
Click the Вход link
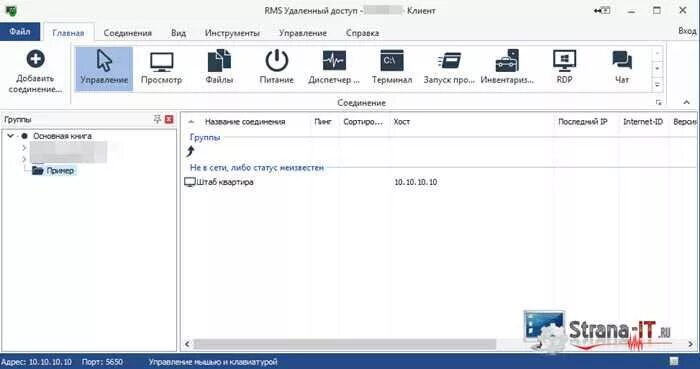pos(687,31)
